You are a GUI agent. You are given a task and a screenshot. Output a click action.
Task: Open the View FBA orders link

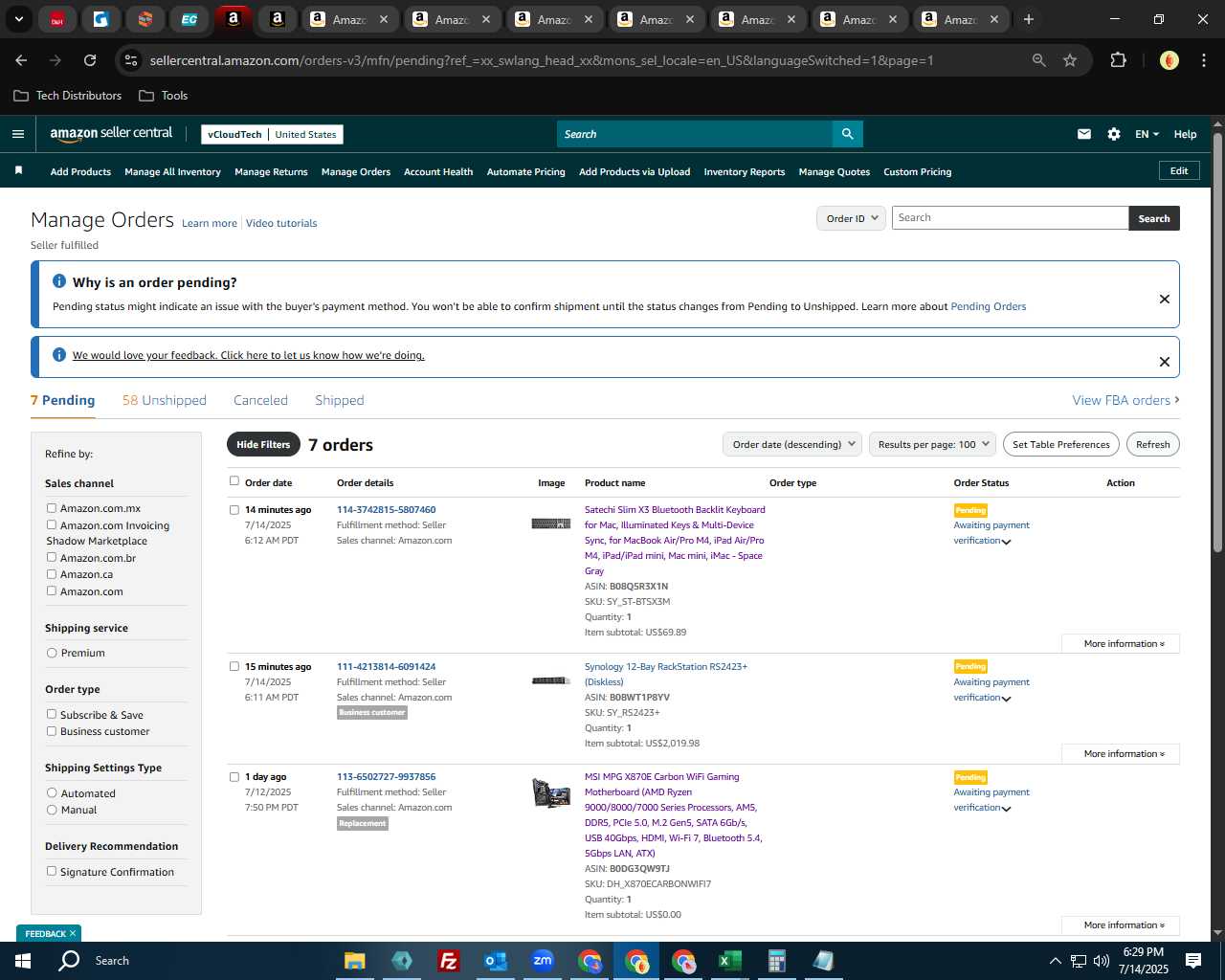click(1125, 400)
